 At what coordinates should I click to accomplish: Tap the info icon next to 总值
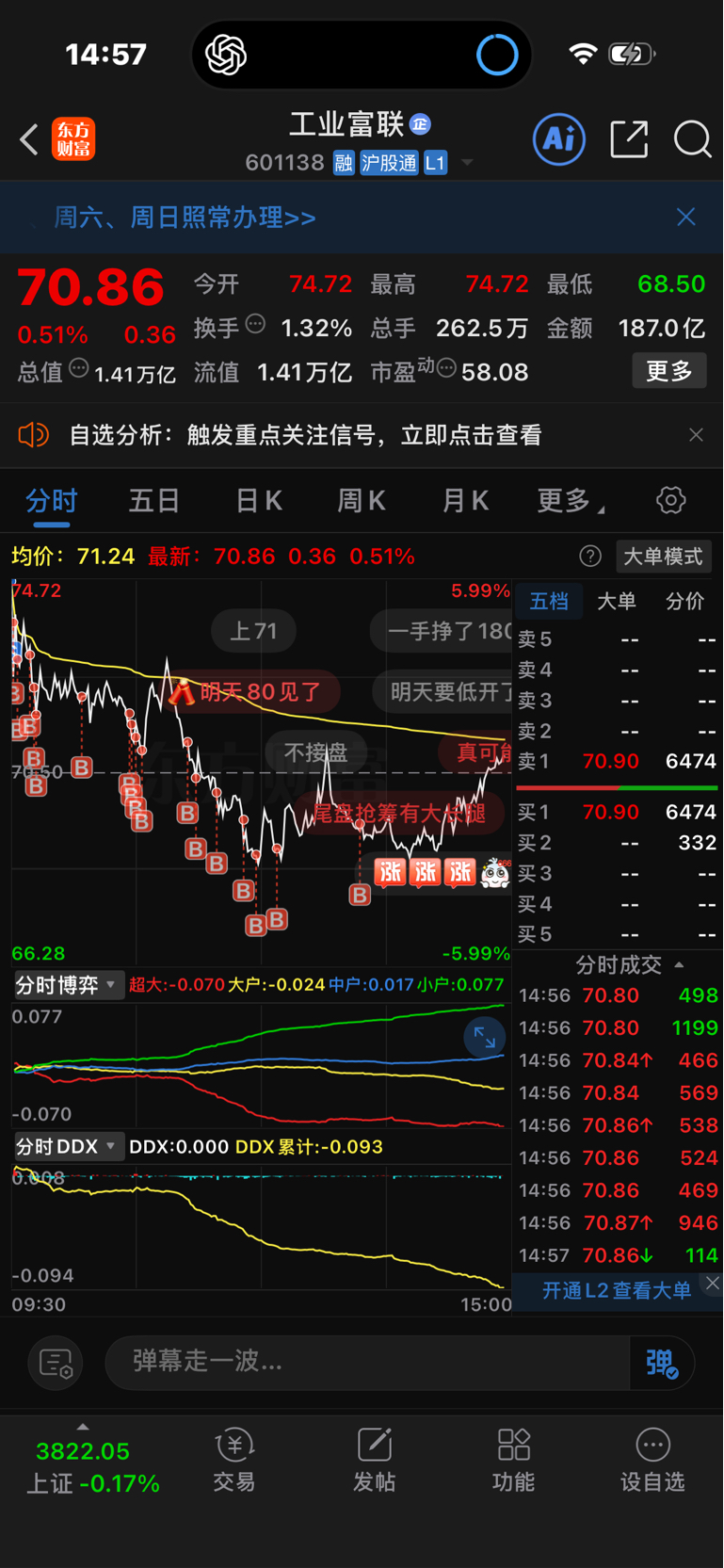[79, 368]
